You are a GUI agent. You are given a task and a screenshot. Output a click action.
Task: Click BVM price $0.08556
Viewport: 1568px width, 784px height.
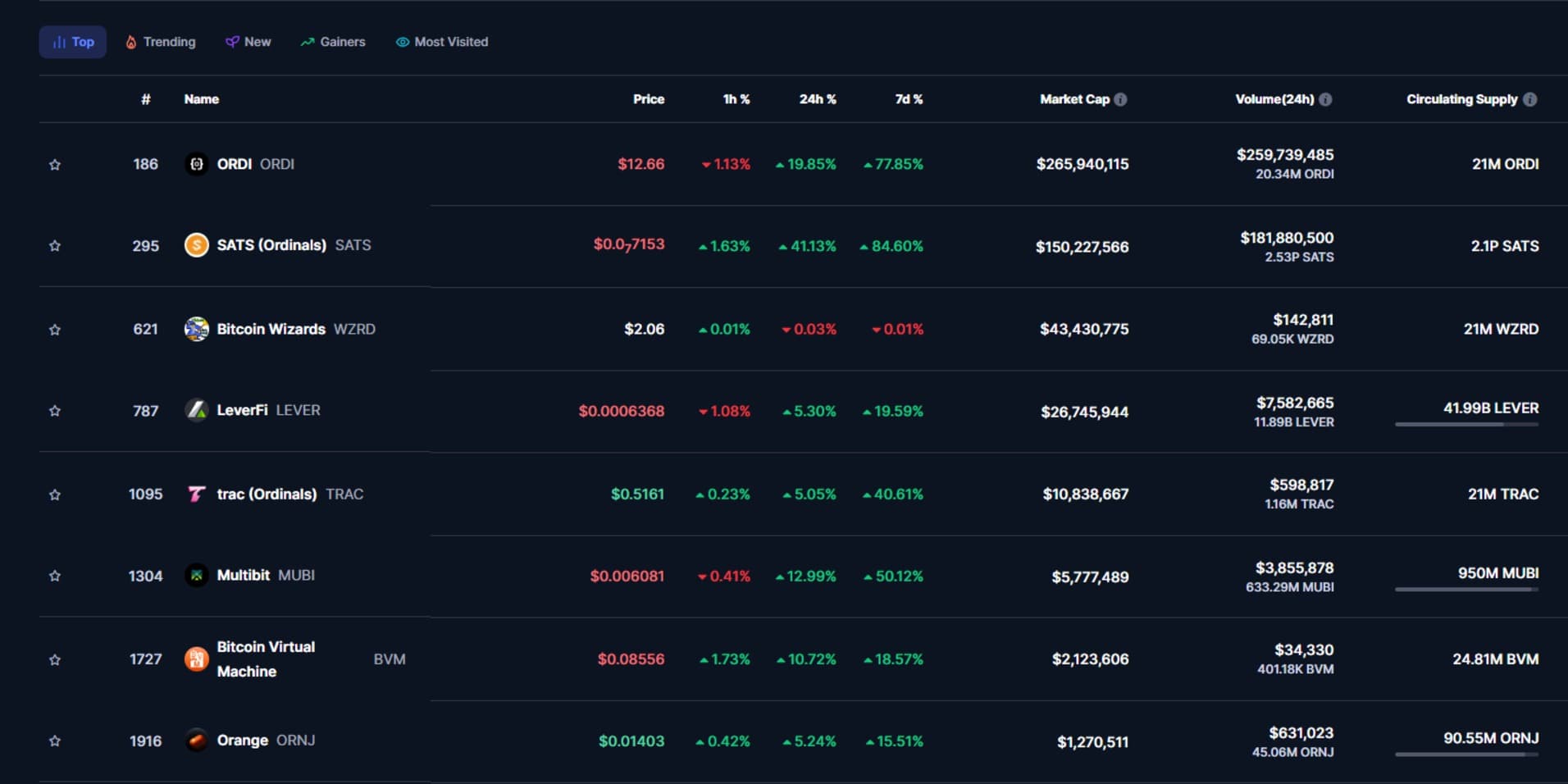pos(631,659)
